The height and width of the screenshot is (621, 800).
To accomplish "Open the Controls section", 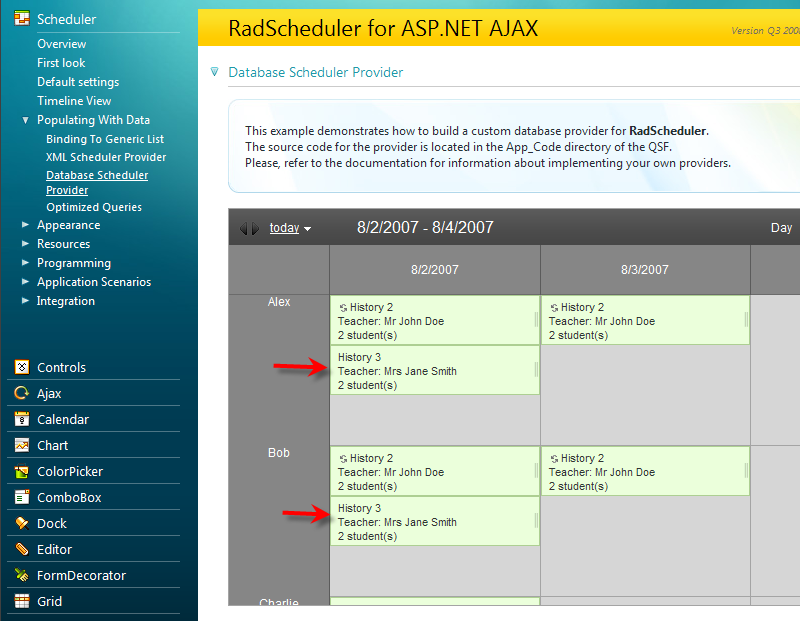I will click(x=61, y=367).
